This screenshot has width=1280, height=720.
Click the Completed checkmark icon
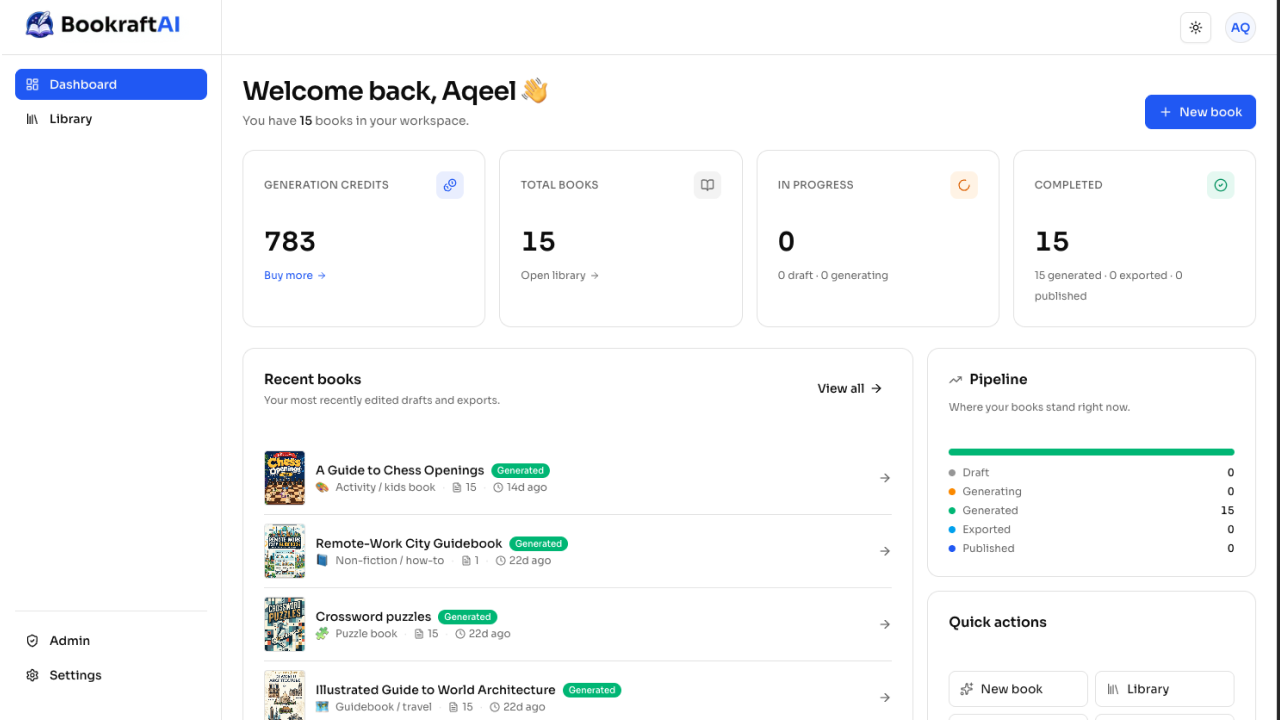[1220, 185]
